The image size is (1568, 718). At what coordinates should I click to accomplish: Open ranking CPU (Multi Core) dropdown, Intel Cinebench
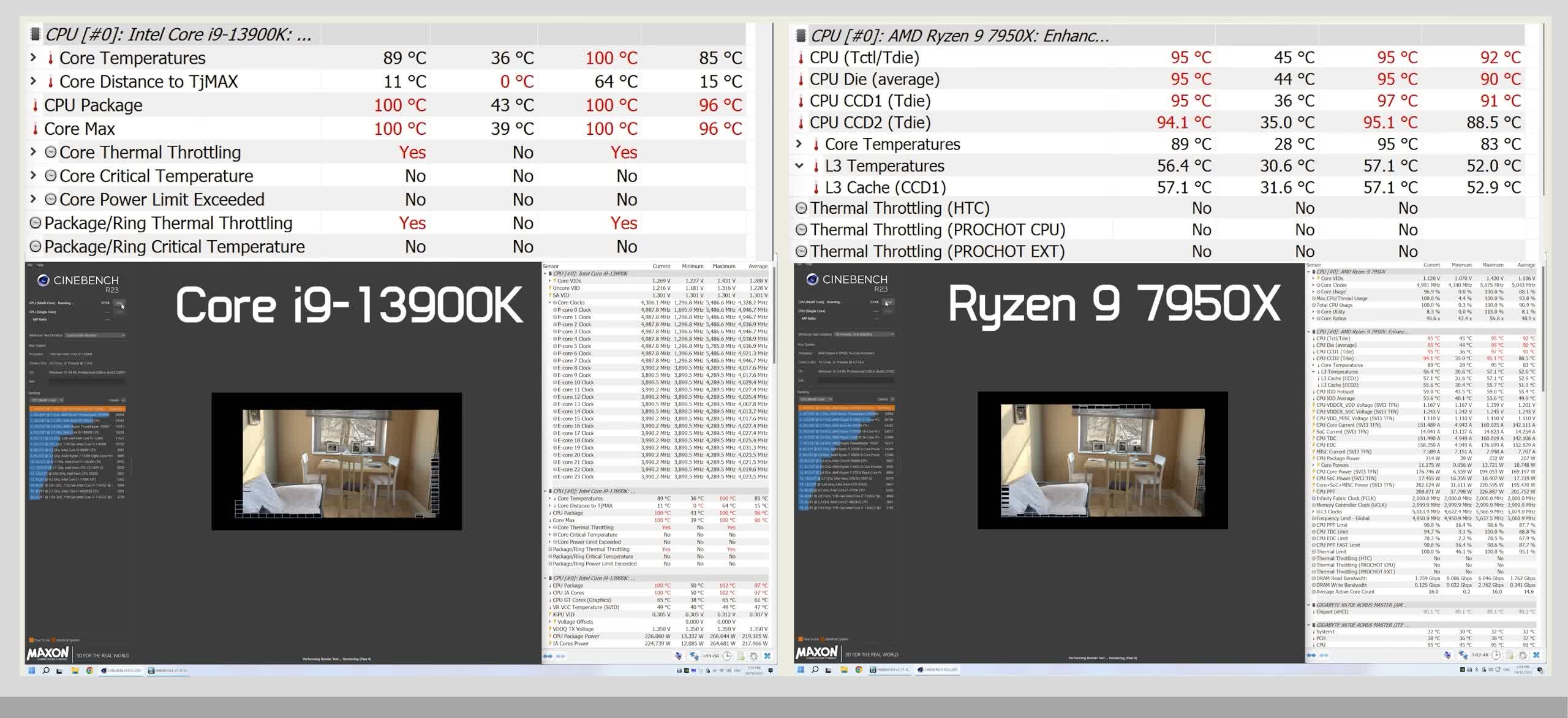[47, 400]
